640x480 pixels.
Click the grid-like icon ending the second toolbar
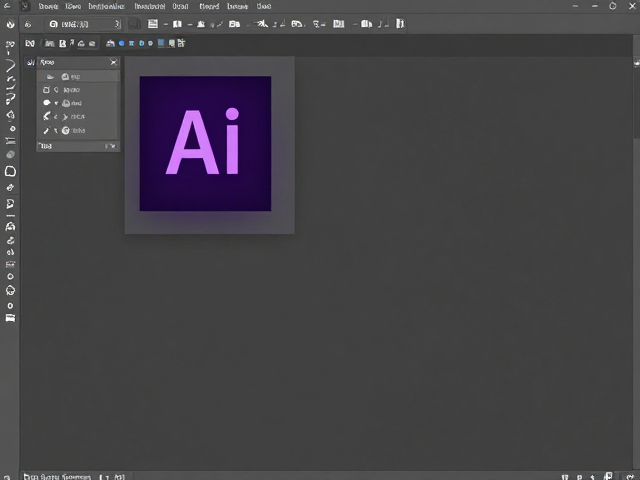click(x=181, y=43)
